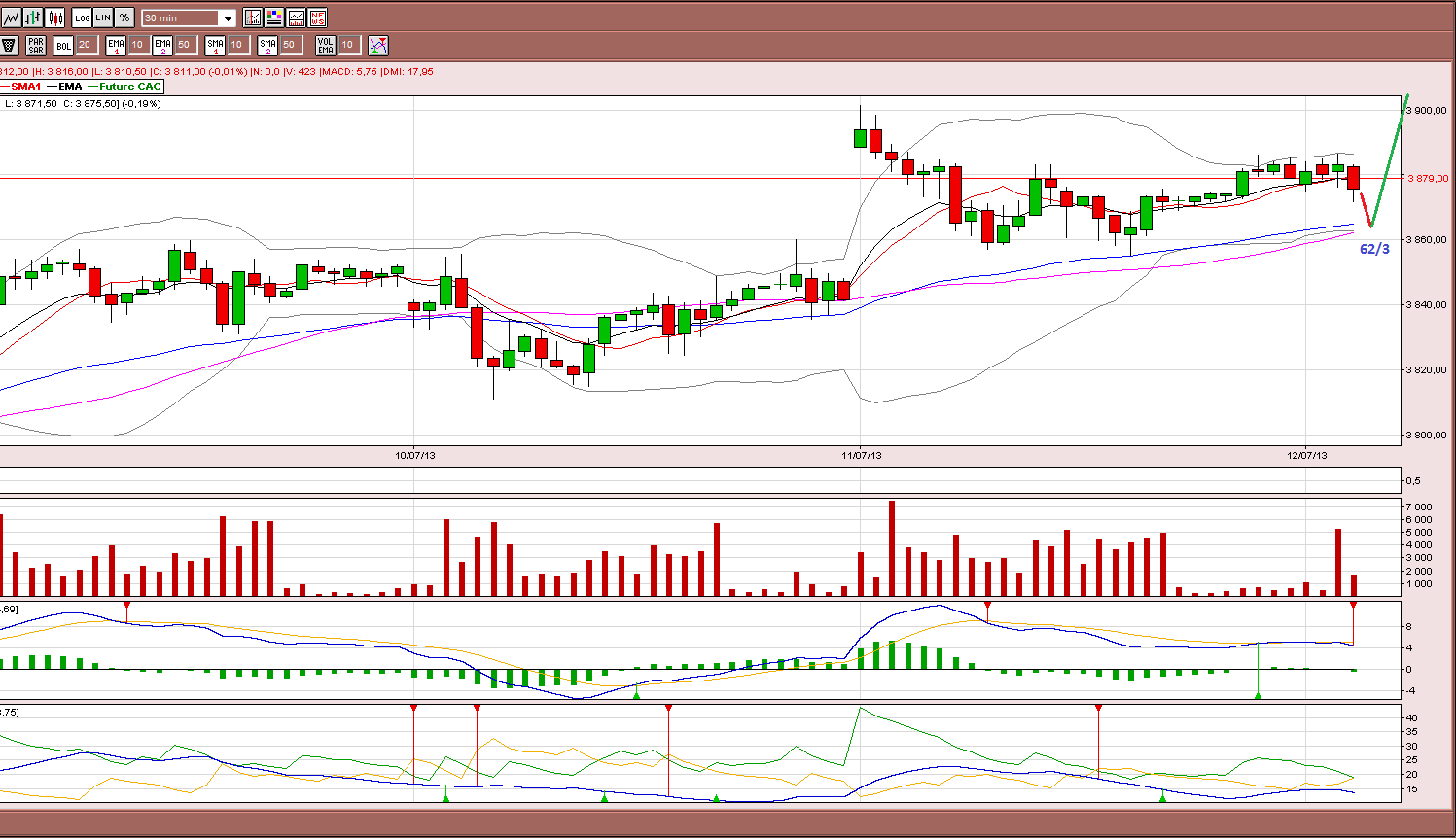Toggle the SMA 1 indicator

pos(216,45)
